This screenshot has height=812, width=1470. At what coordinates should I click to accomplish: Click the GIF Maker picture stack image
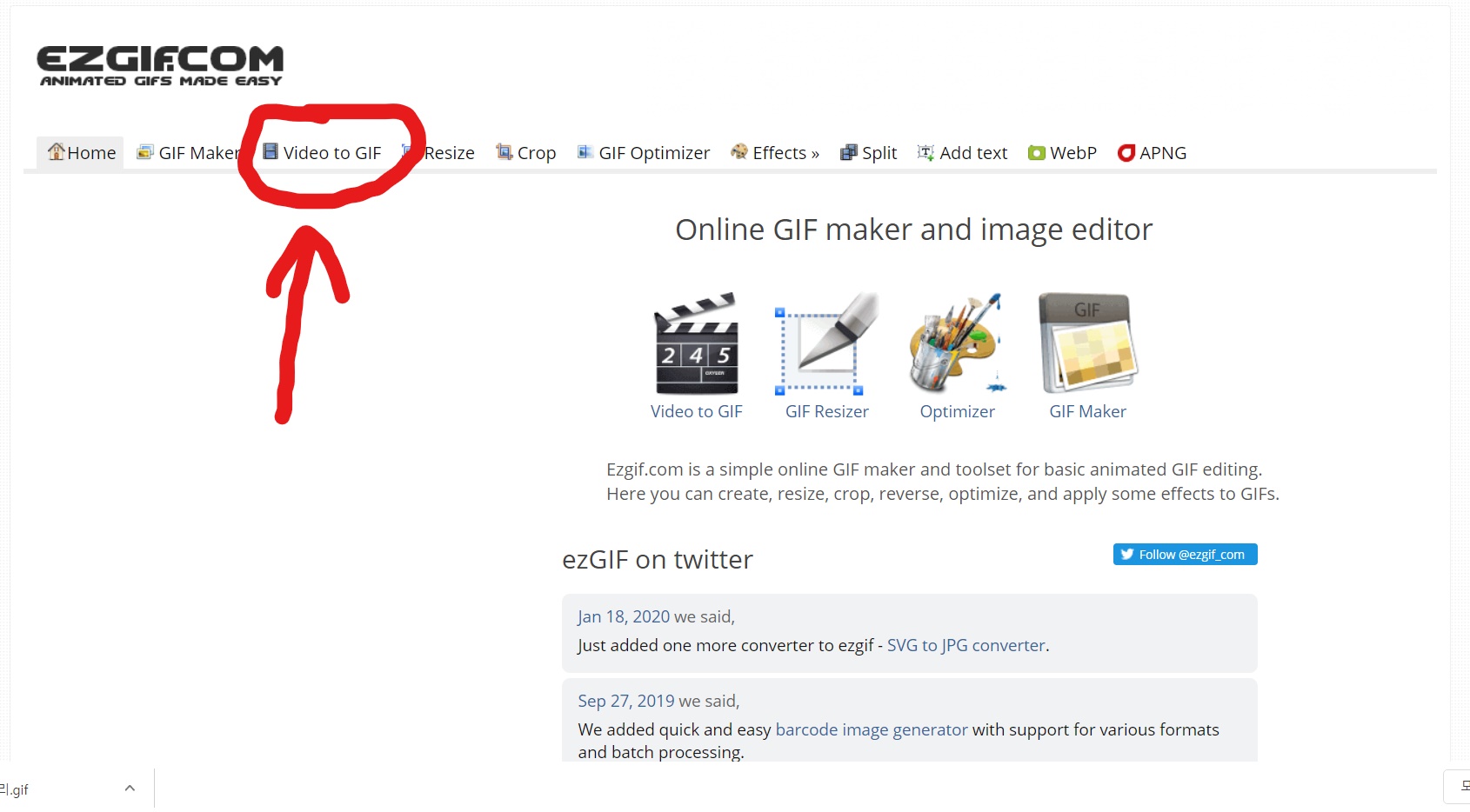[1088, 343]
